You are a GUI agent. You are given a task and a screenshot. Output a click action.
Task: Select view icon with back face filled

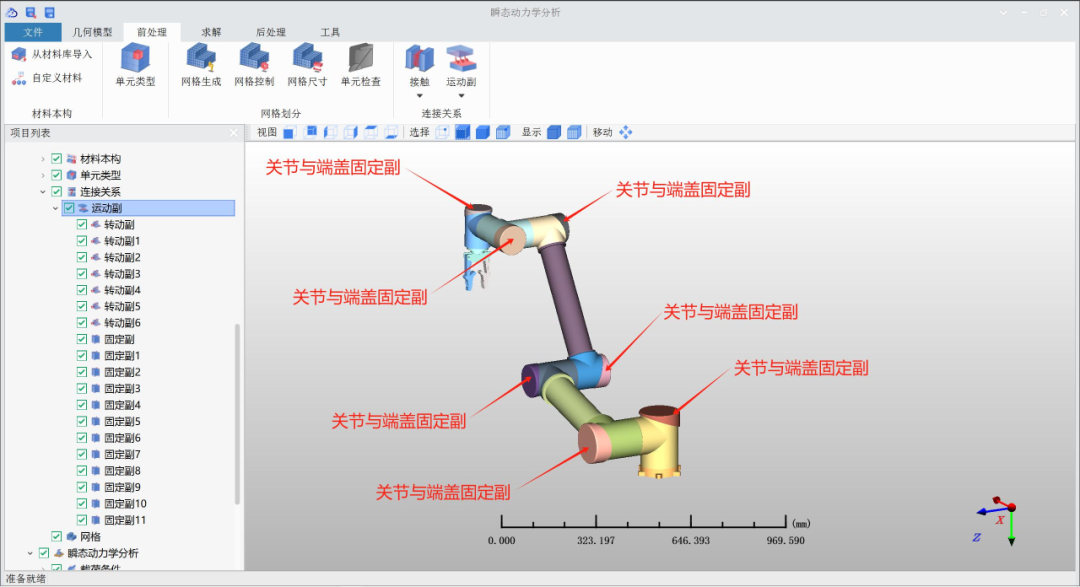310,132
